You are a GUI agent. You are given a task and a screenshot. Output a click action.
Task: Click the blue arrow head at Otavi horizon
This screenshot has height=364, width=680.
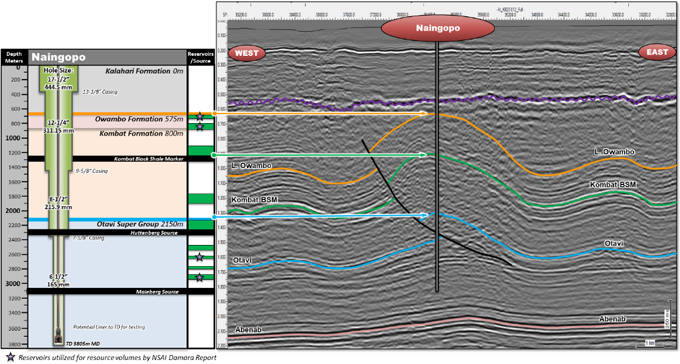pos(424,215)
